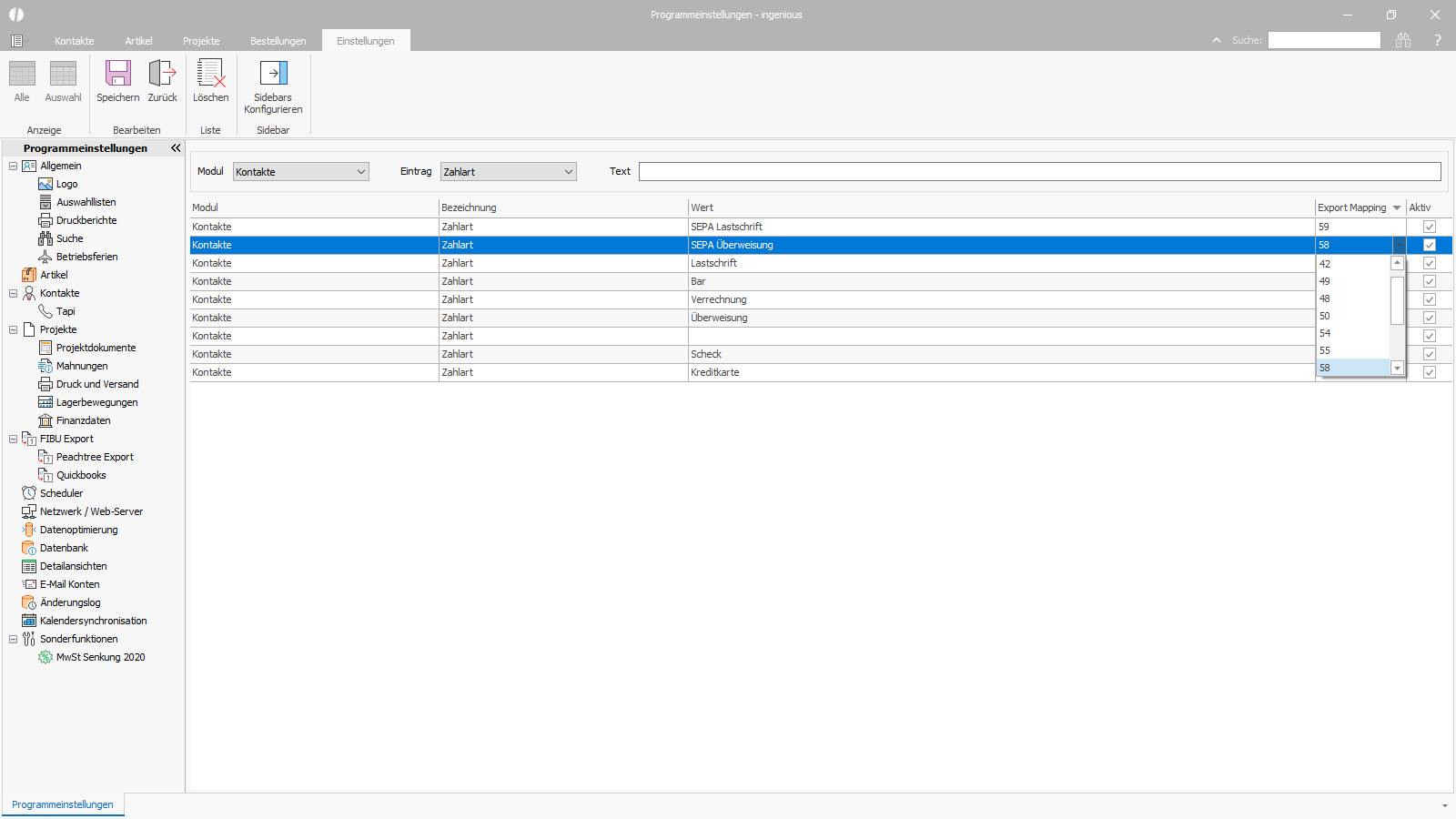1456x819 pixels.
Task: Click the Text filter input field
Action: tap(1040, 171)
